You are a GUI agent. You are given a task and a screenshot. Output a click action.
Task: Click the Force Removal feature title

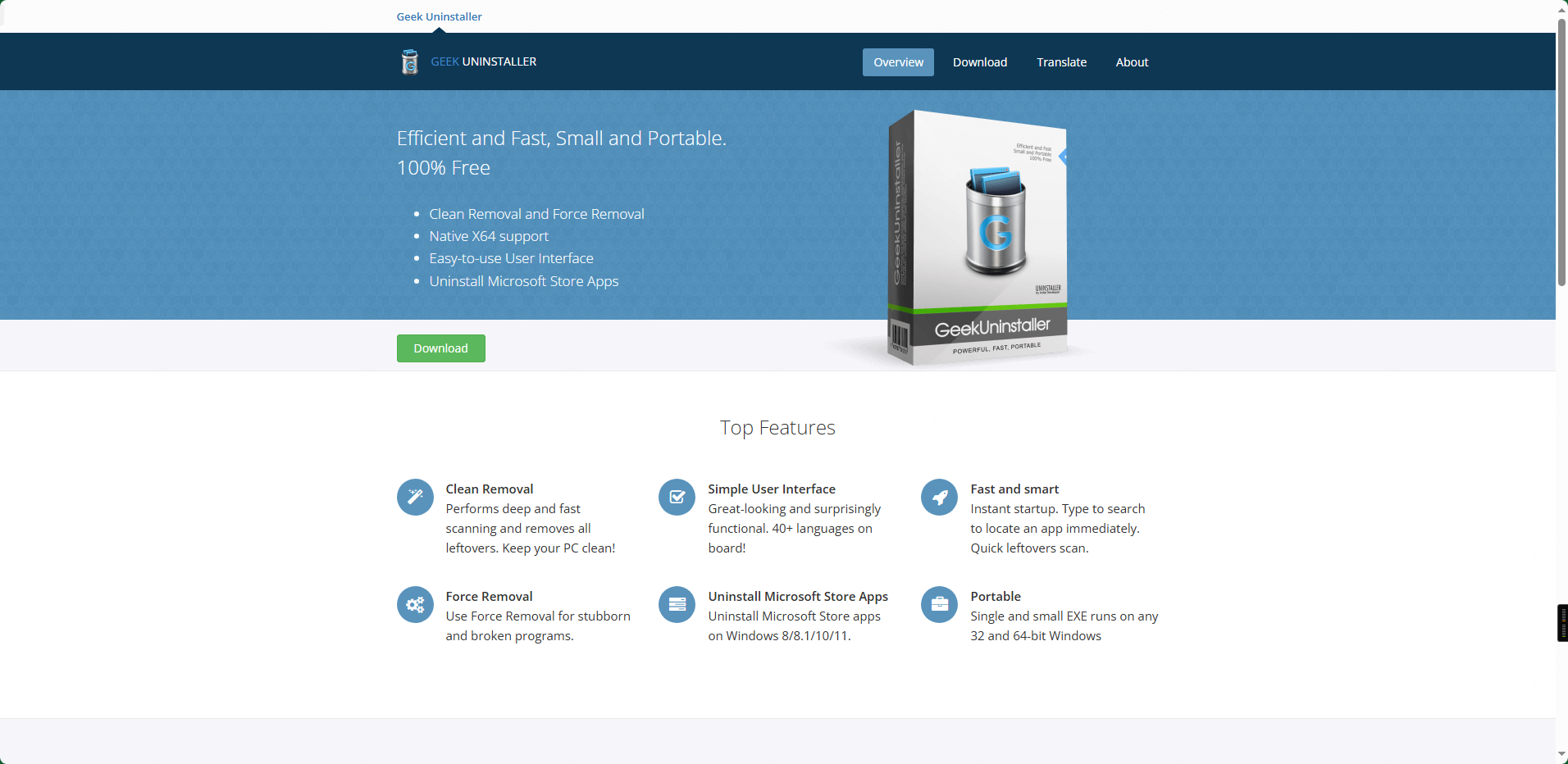pos(490,597)
